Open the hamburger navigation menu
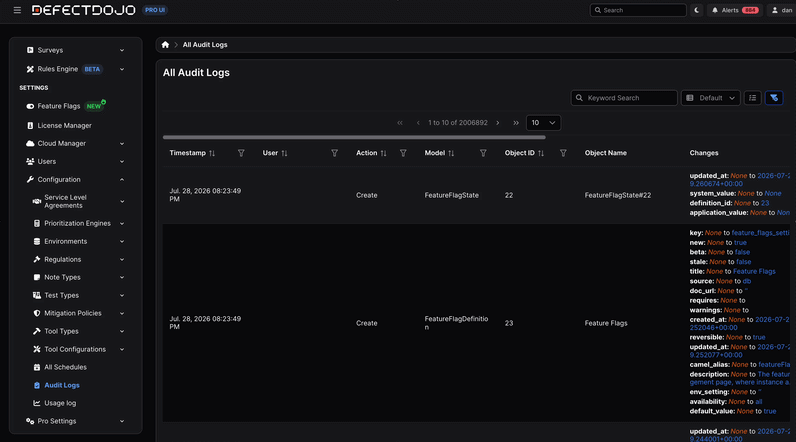This screenshot has height=442, width=796. [17, 10]
